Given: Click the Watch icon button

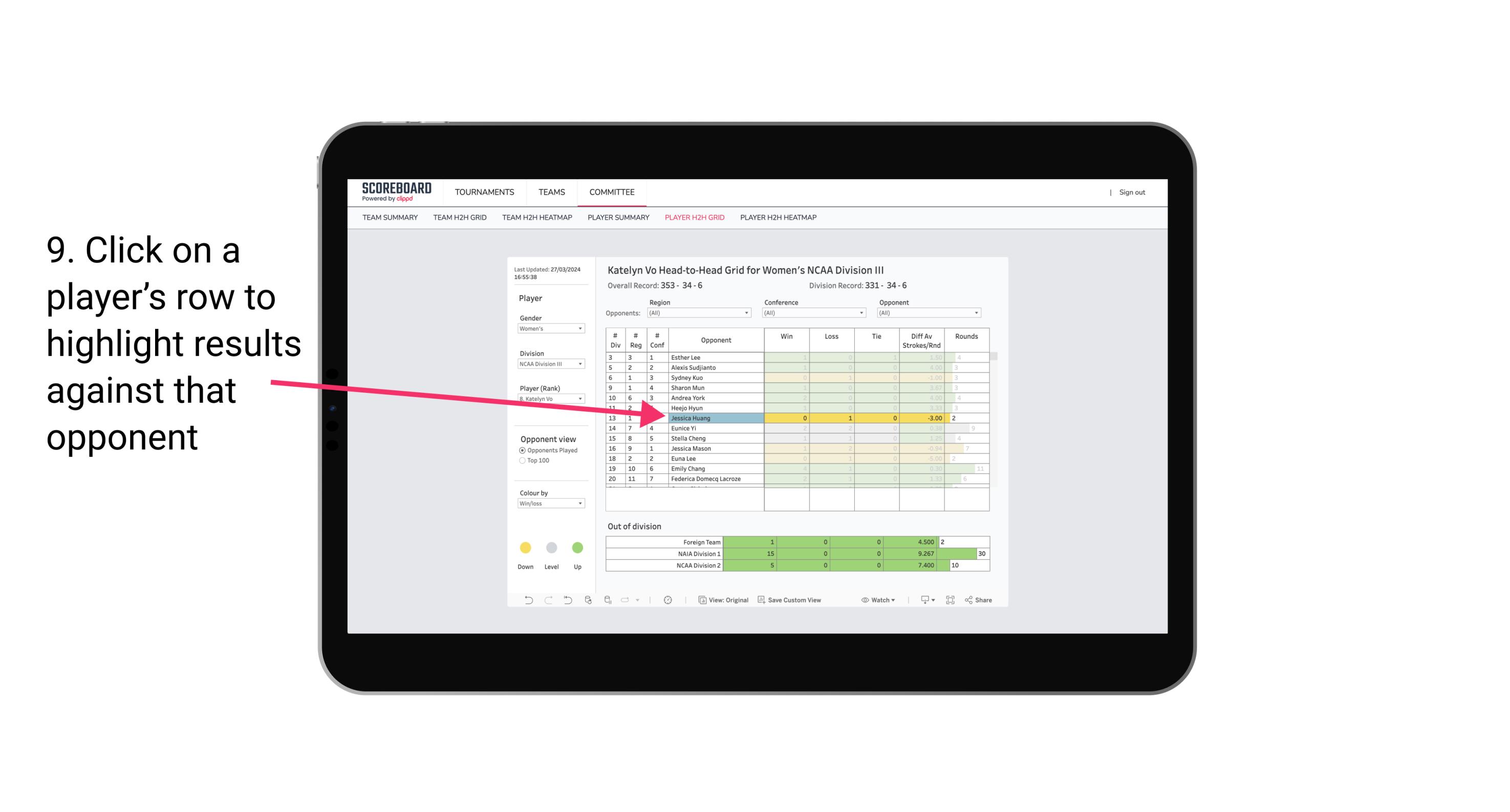Looking at the screenshot, I should click(x=864, y=601).
